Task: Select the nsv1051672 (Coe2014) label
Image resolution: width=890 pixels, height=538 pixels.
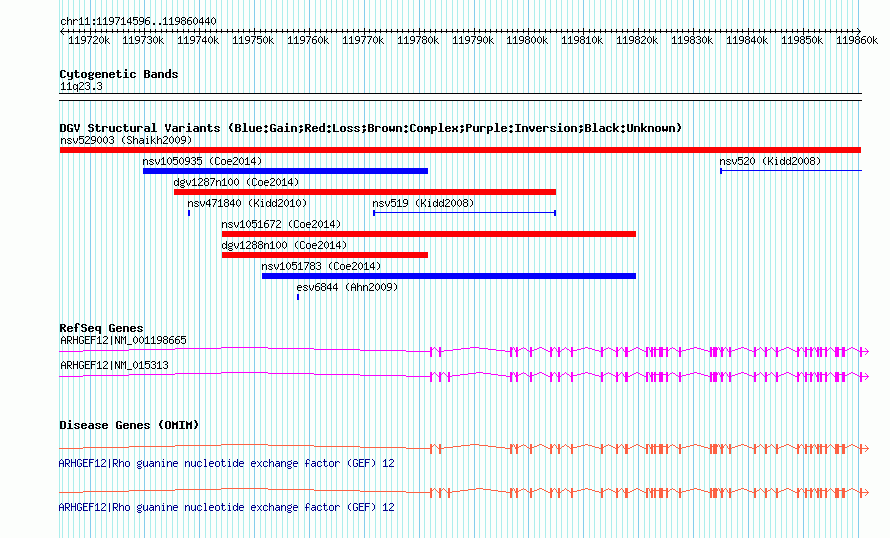Action: click(x=281, y=224)
